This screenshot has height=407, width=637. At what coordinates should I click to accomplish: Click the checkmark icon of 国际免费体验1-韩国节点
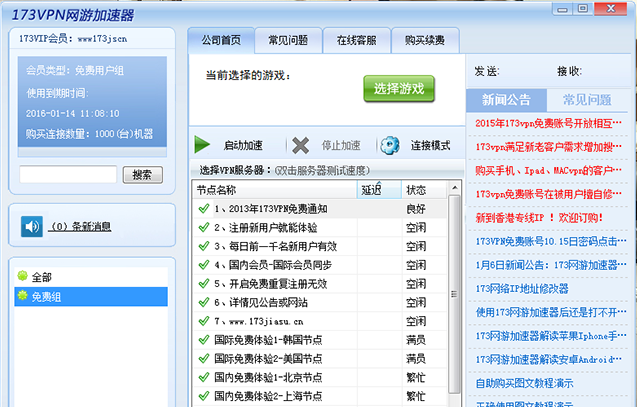pyautogui.click(x=204, y=339)
